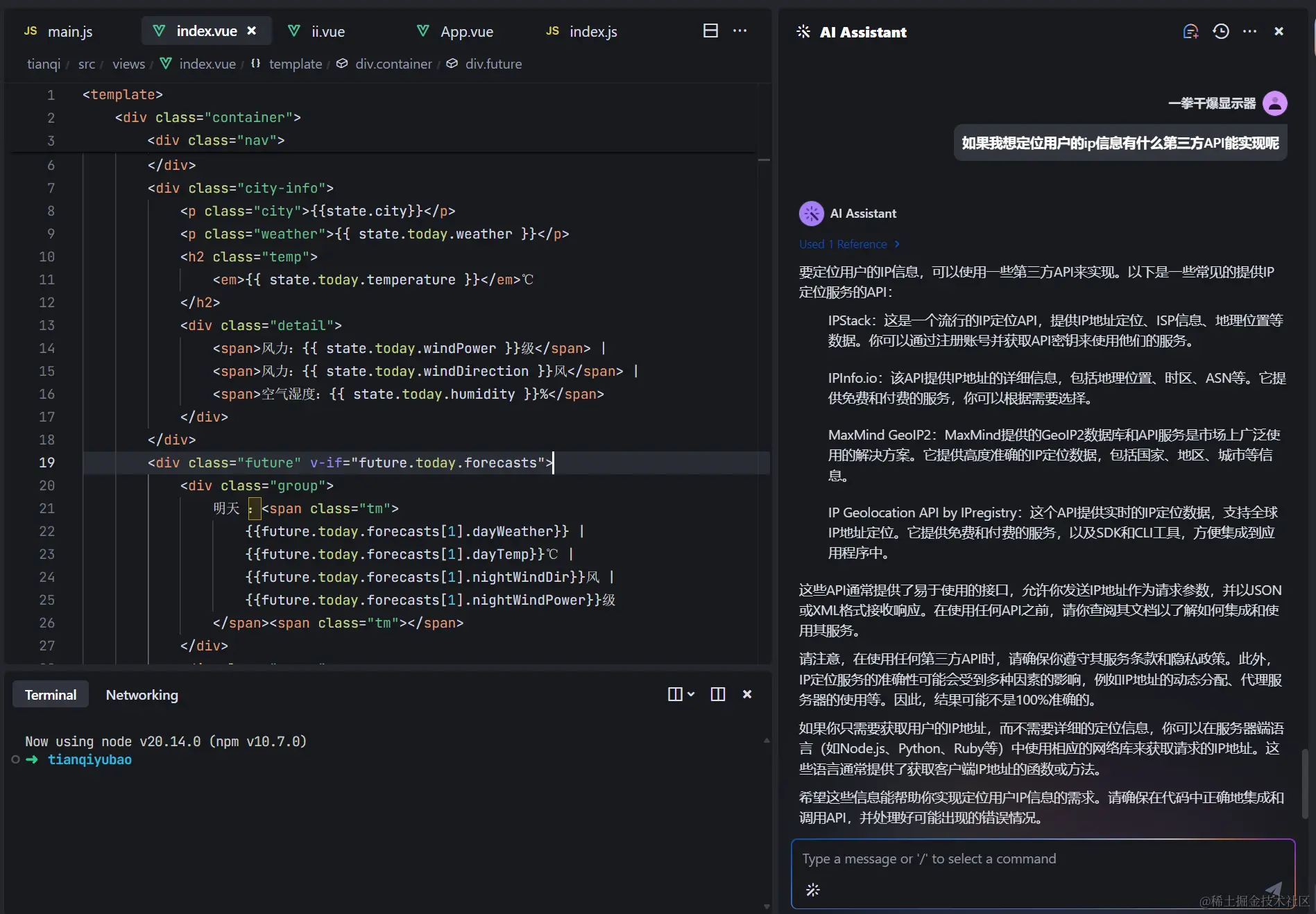Screen dimensions: 1316x914
Task: Split the terminal panel vertically
Action: tap(718, 694)
